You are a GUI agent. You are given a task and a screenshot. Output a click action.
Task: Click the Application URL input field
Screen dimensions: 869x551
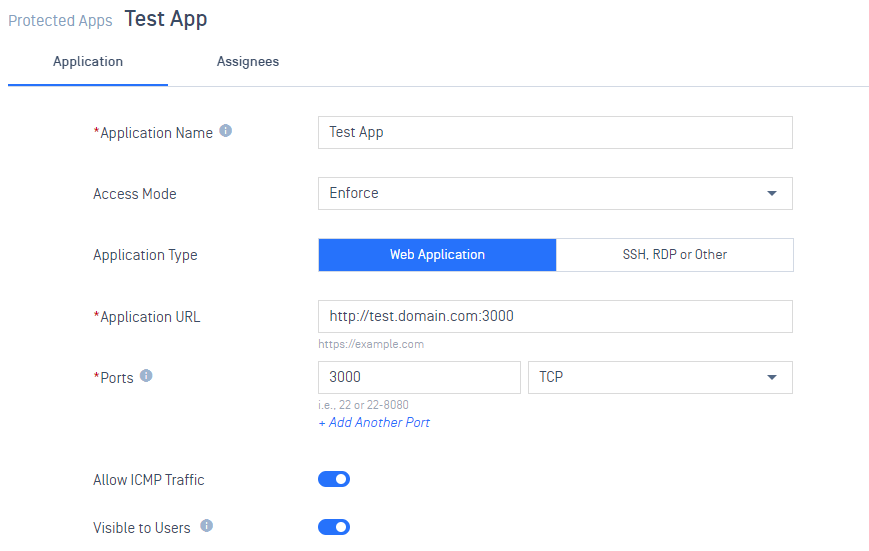click(555, 317)
